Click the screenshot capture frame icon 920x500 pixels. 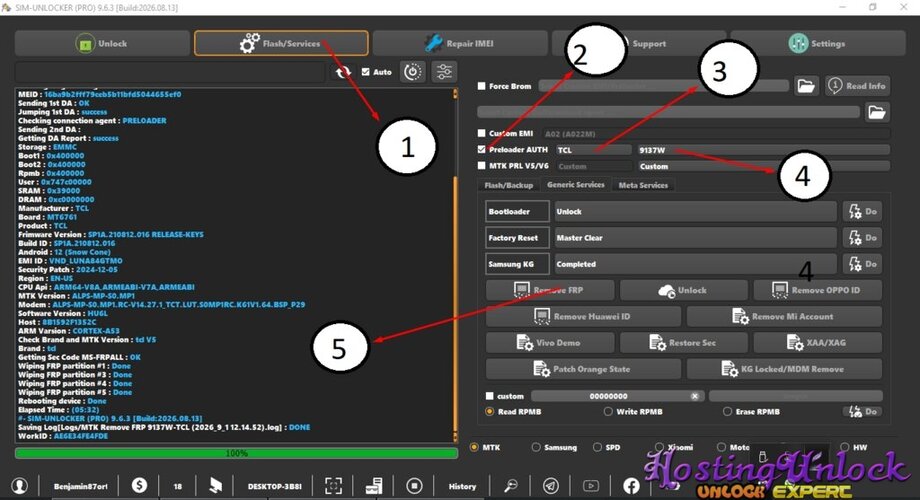333,485
